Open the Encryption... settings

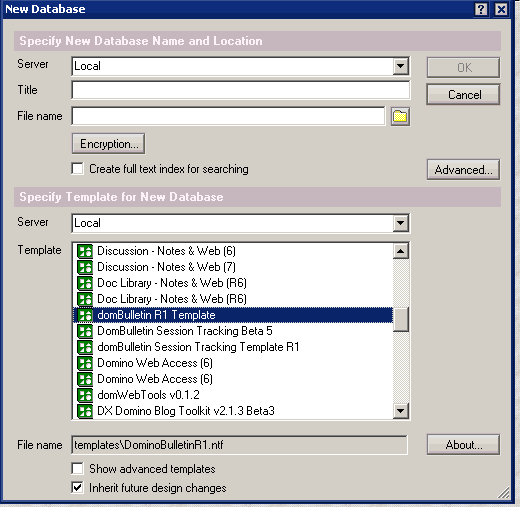tap(108, 144)
